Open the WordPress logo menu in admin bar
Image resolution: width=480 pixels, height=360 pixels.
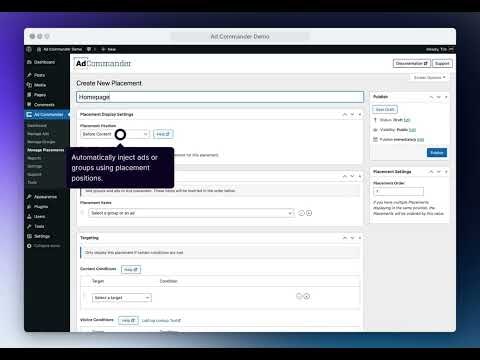(x=29, y=49)
